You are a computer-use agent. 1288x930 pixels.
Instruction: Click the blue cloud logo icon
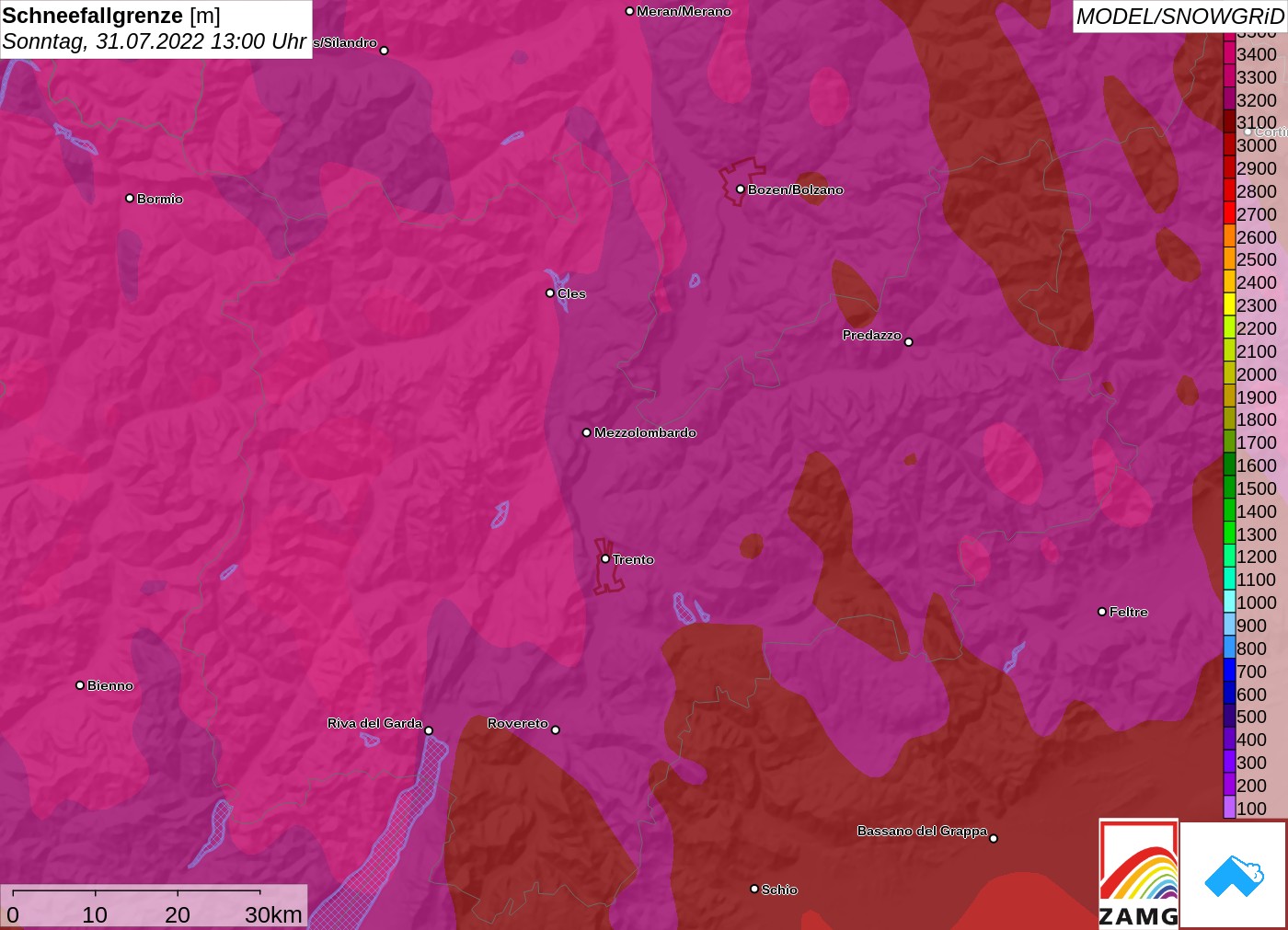1234,876
